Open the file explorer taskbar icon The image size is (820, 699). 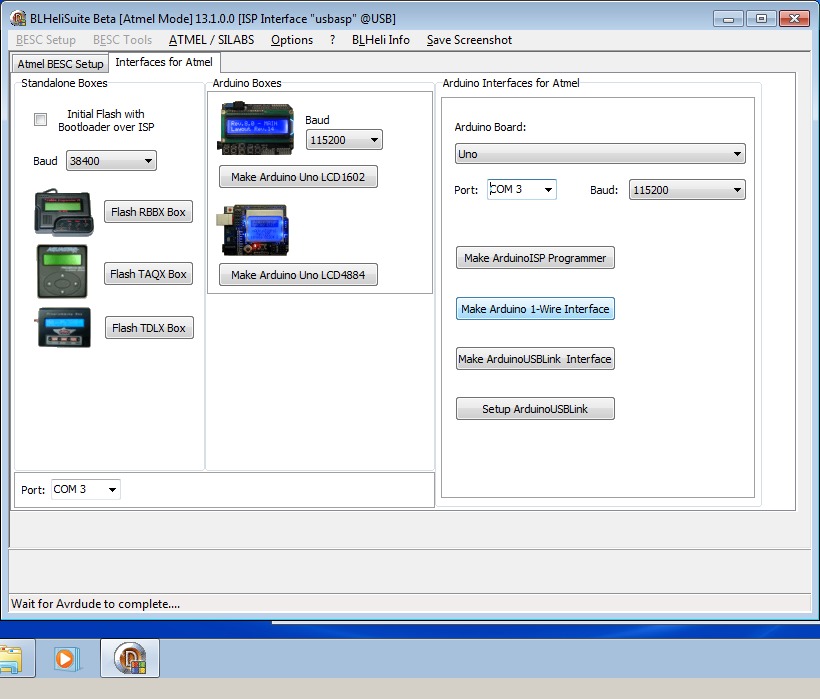coord(12,658)
